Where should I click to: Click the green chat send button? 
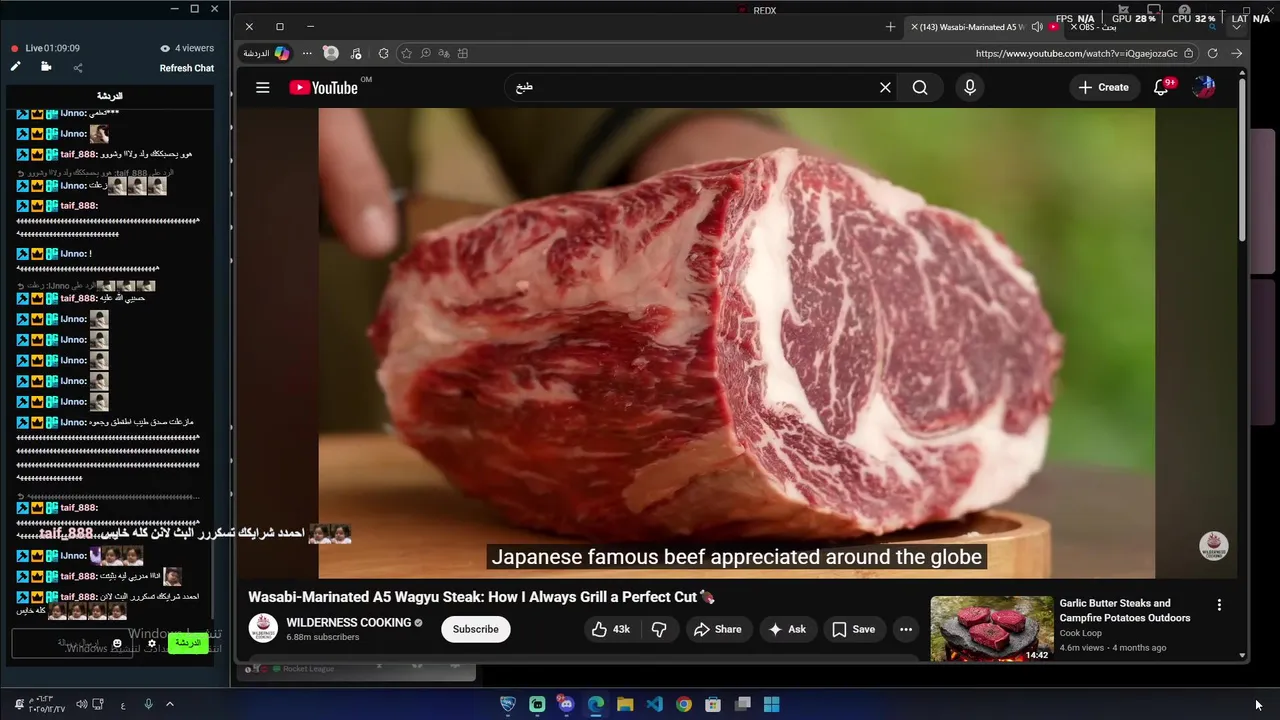(188, 643)
